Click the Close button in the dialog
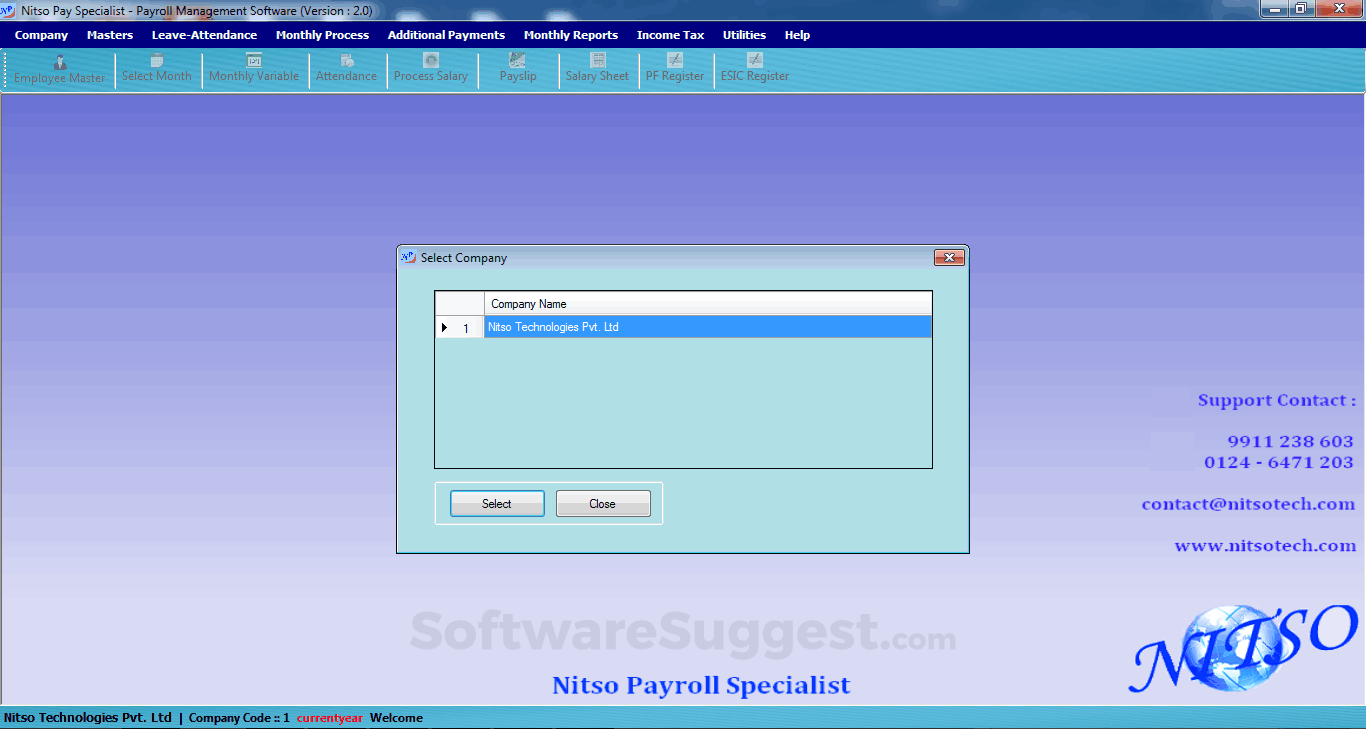The width and height of the screenshot is (1366, 729). [603, 503]
